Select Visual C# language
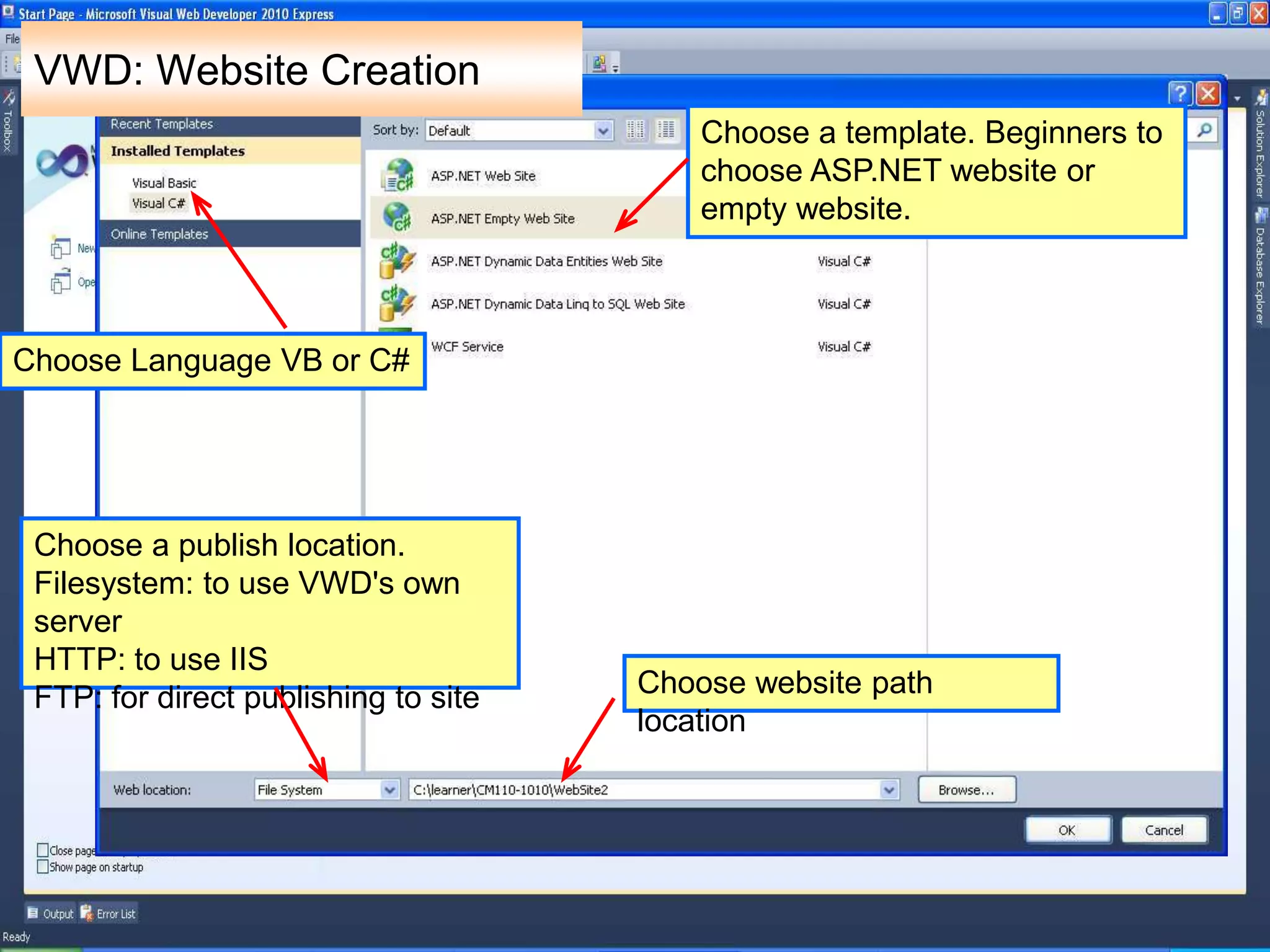 tap(158, 203)
